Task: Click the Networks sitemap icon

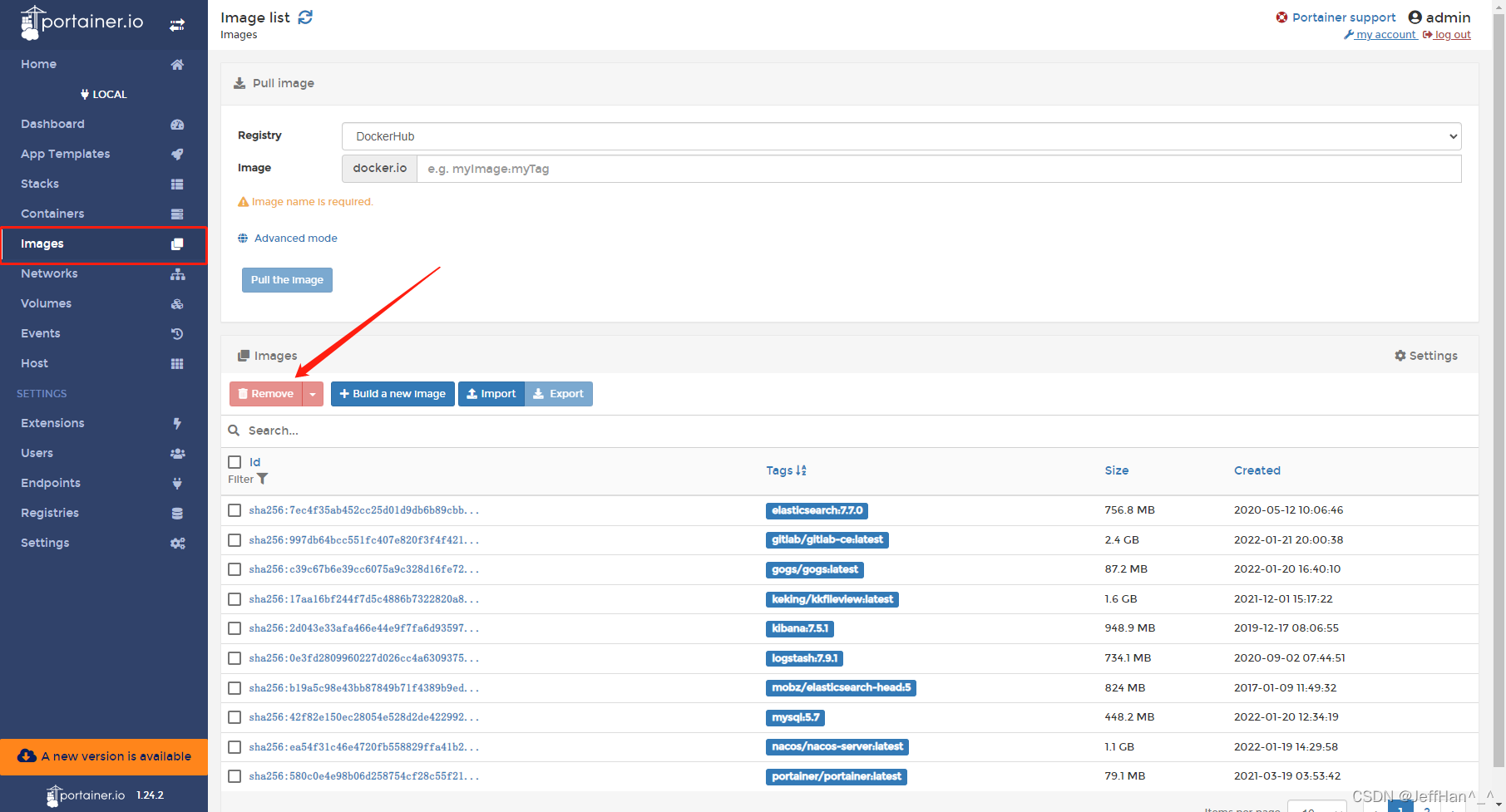Action: (x=177, y=274)
